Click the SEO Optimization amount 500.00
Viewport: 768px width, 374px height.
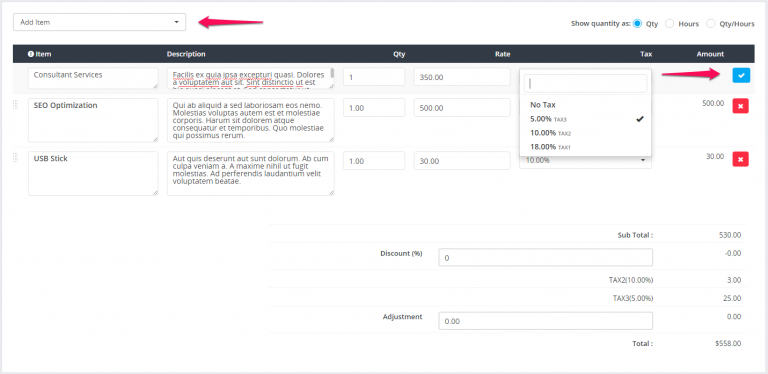coord(713,103)
